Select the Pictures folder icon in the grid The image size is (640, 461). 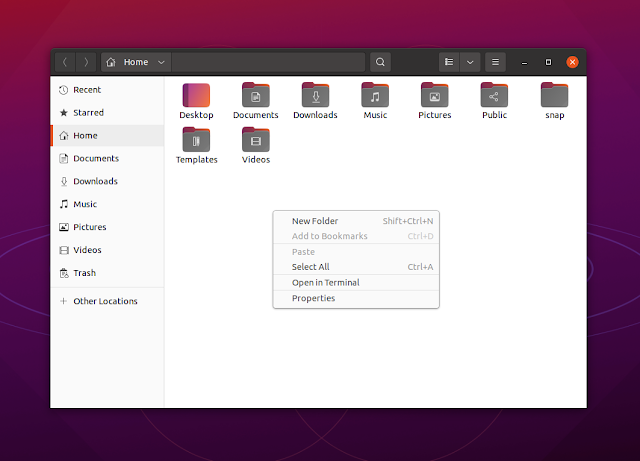point(435,95)
